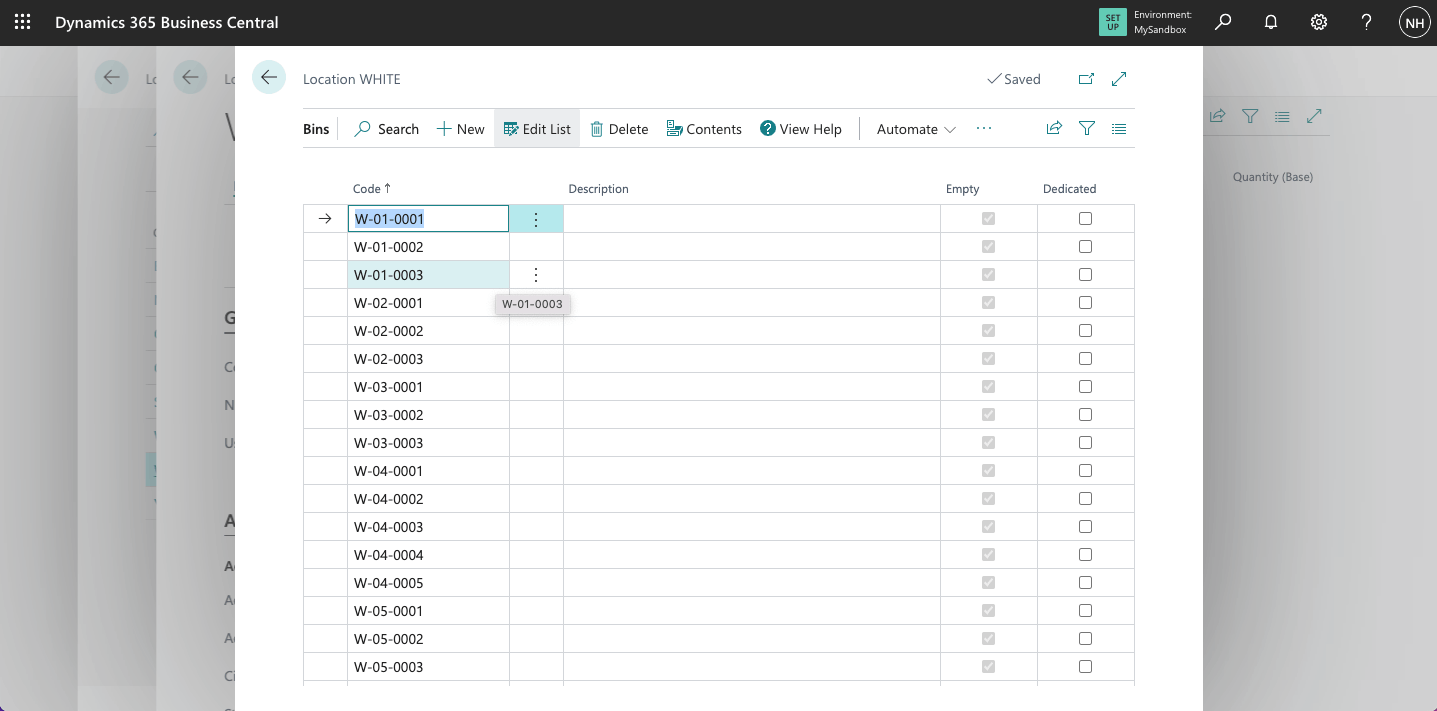Open the notifications bell
1437x711 pixels.
tap(1271, 22)
